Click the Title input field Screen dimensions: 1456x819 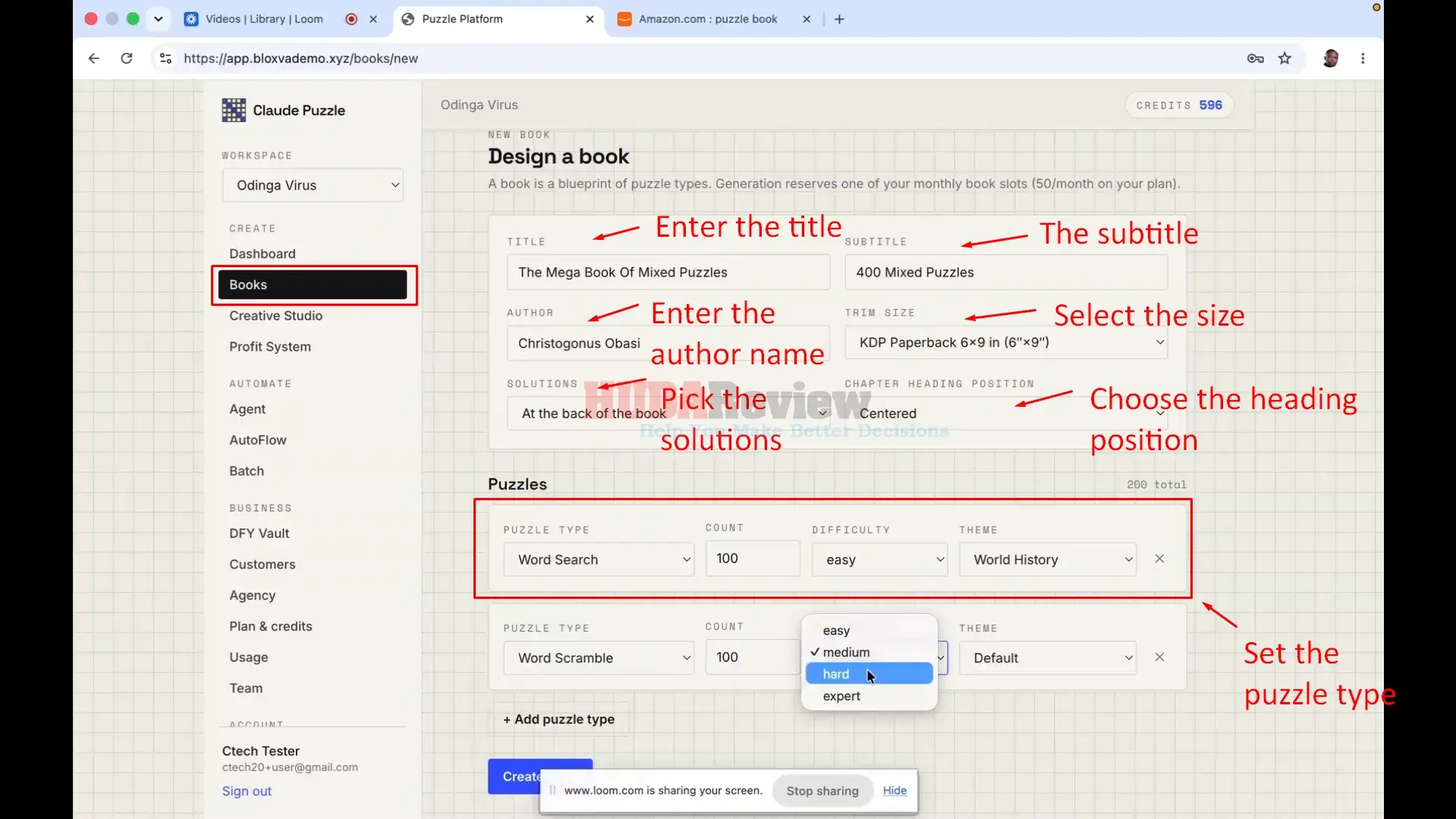[x=668, y=272]
